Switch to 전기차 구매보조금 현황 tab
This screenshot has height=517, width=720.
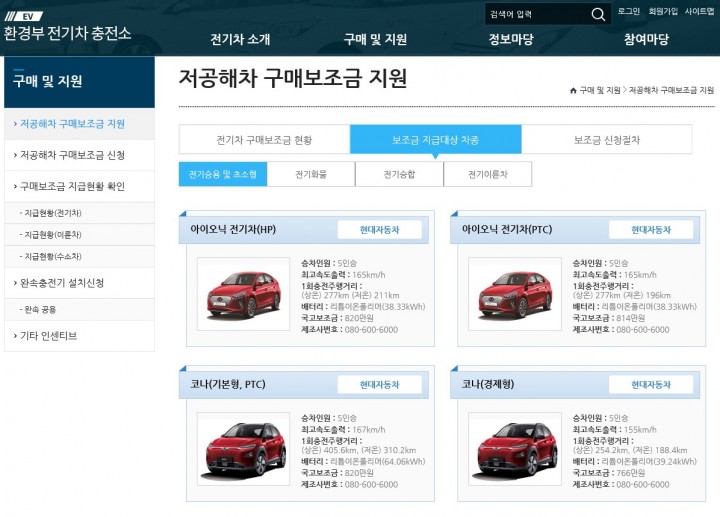click(264, 140)
